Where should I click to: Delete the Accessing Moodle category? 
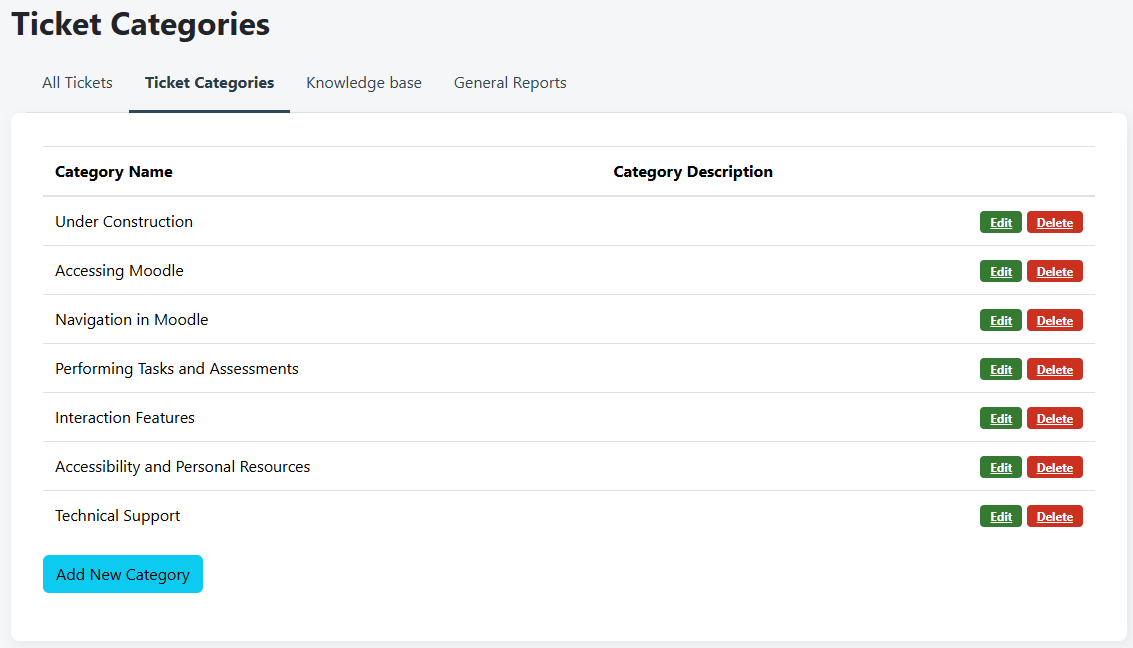[1054, 272]
